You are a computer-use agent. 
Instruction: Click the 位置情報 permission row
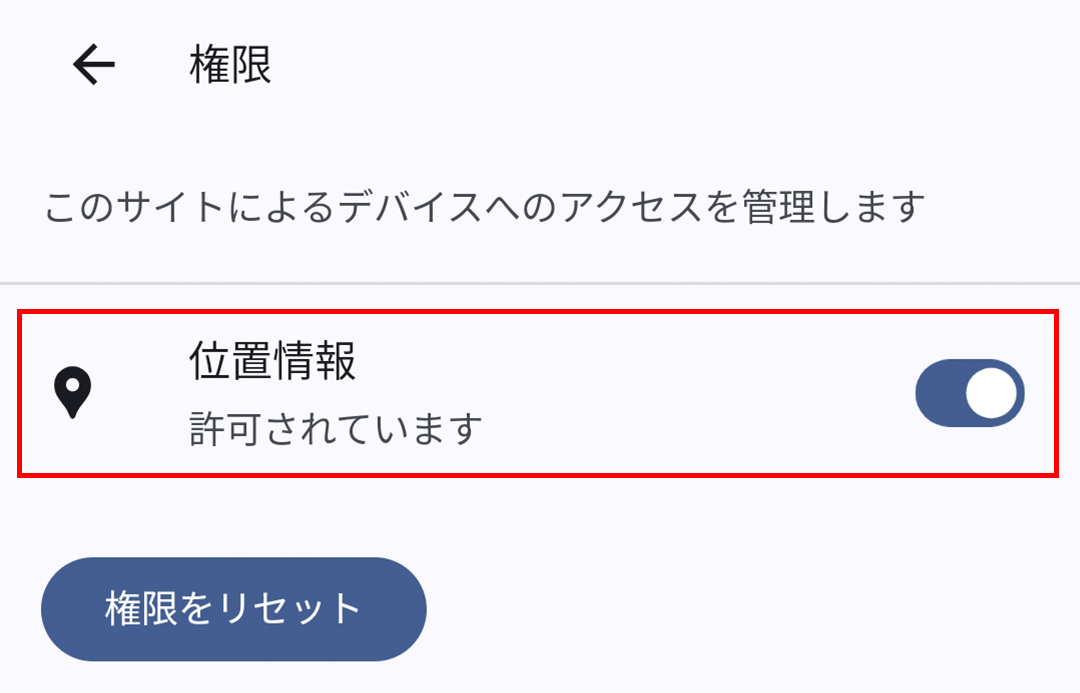(x=538, y=393)
